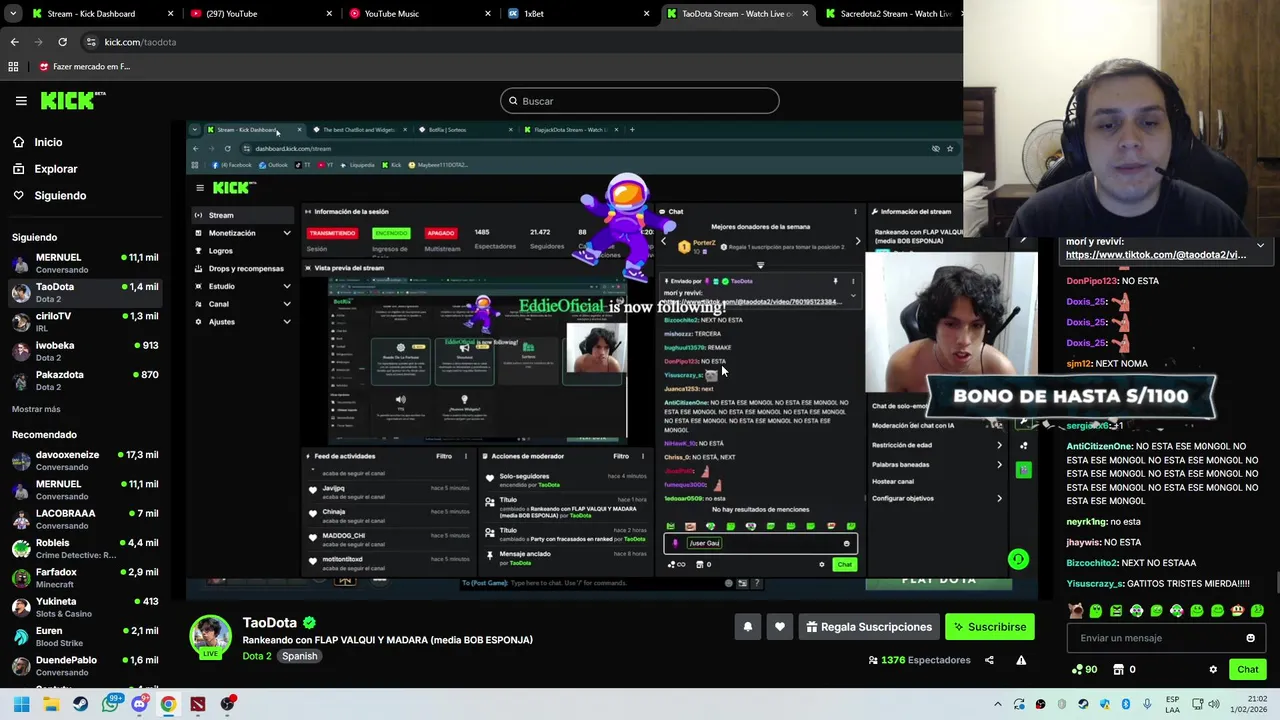Switch to Stream - Kick Dashboard tab
This screenshot has height=720, width=1280.
(91, 14)
